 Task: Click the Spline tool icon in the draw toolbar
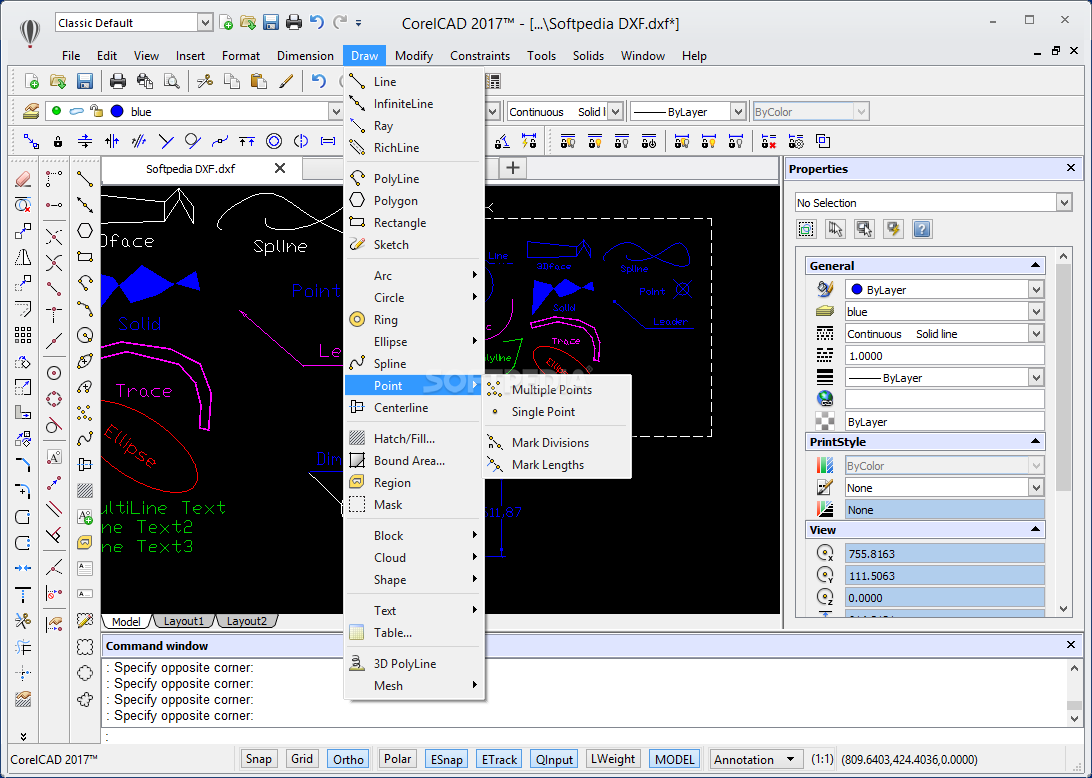85,438
